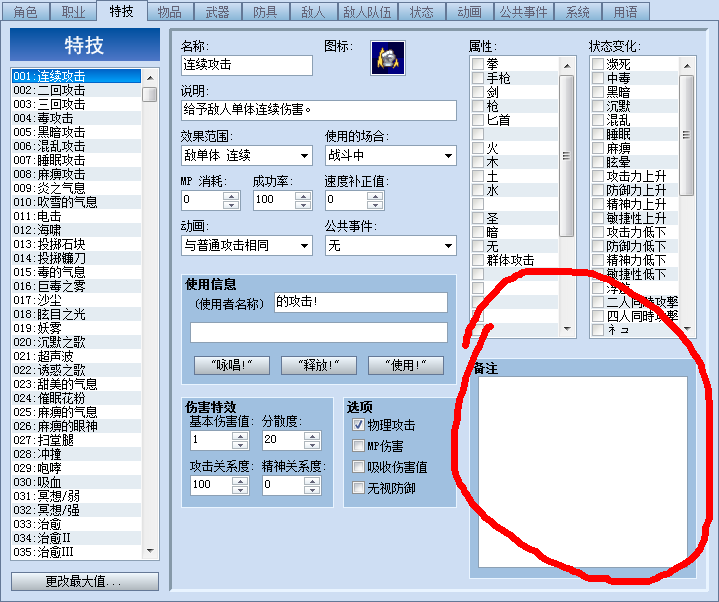Select skill 030:吸血

76,482
